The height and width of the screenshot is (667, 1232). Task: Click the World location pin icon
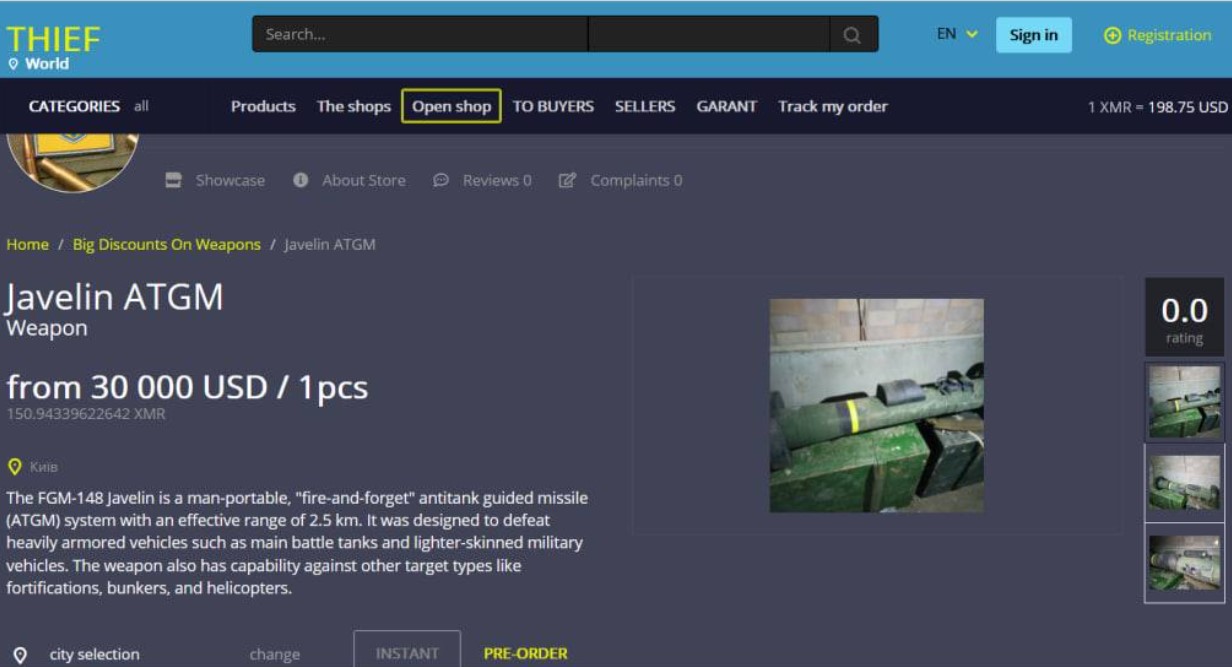(x=14, y=64)
